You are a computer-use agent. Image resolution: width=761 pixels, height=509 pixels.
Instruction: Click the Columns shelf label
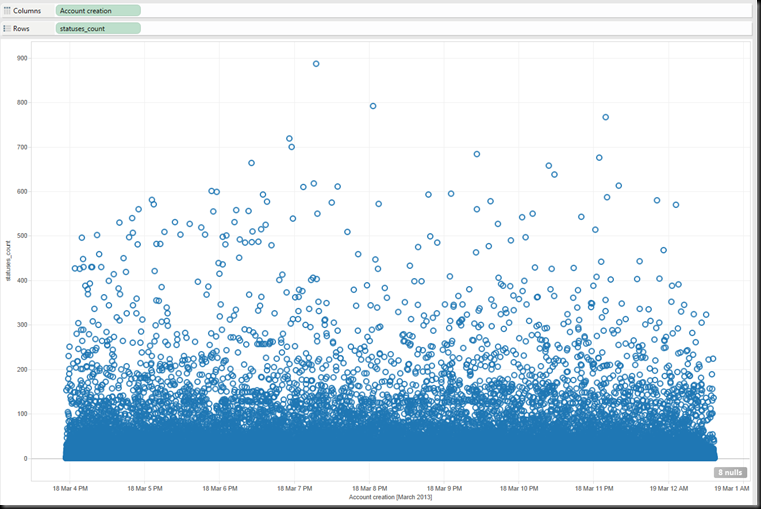(x=27, y=11)
